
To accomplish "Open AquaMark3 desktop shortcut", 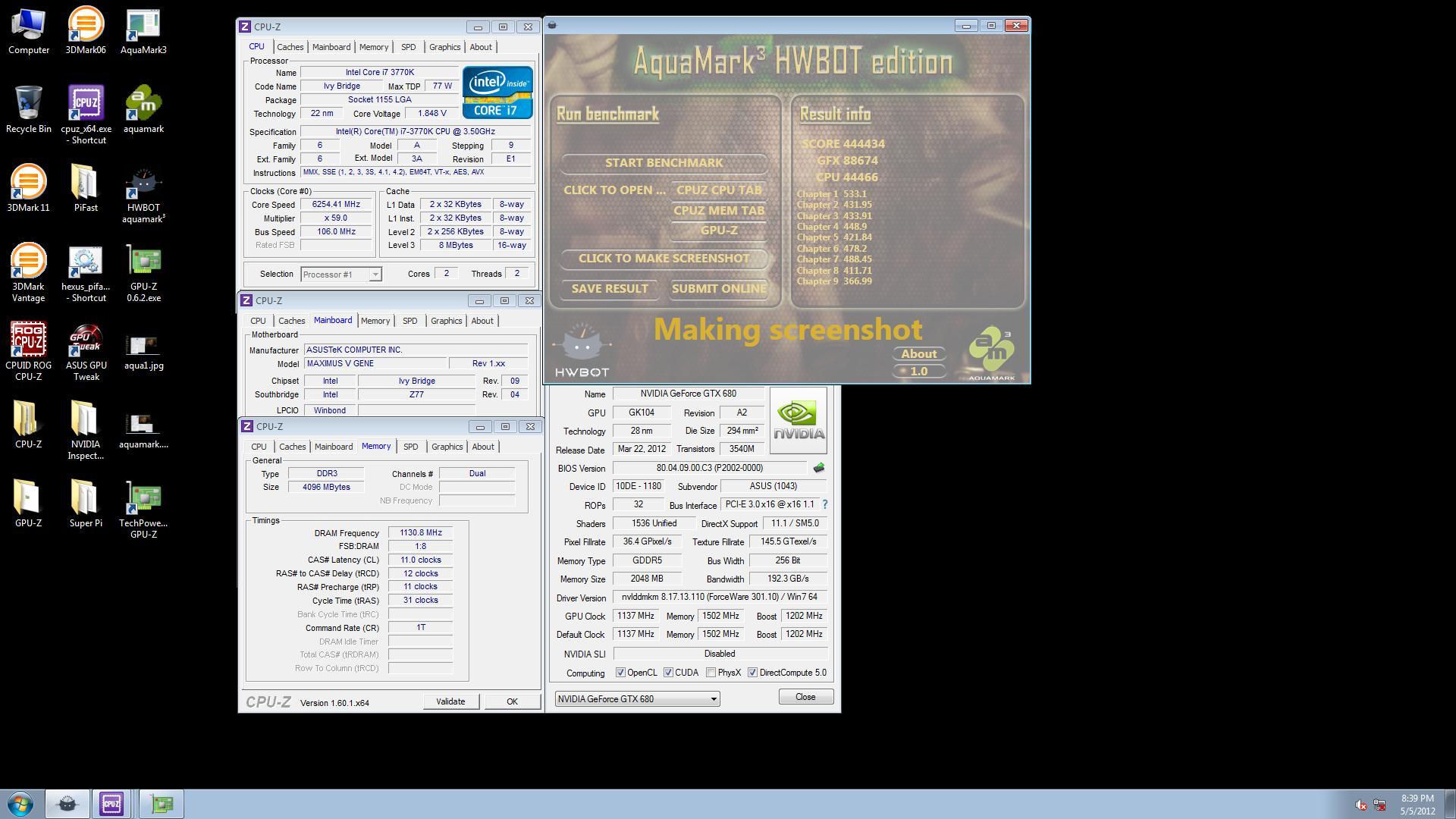I will [143, 30].
